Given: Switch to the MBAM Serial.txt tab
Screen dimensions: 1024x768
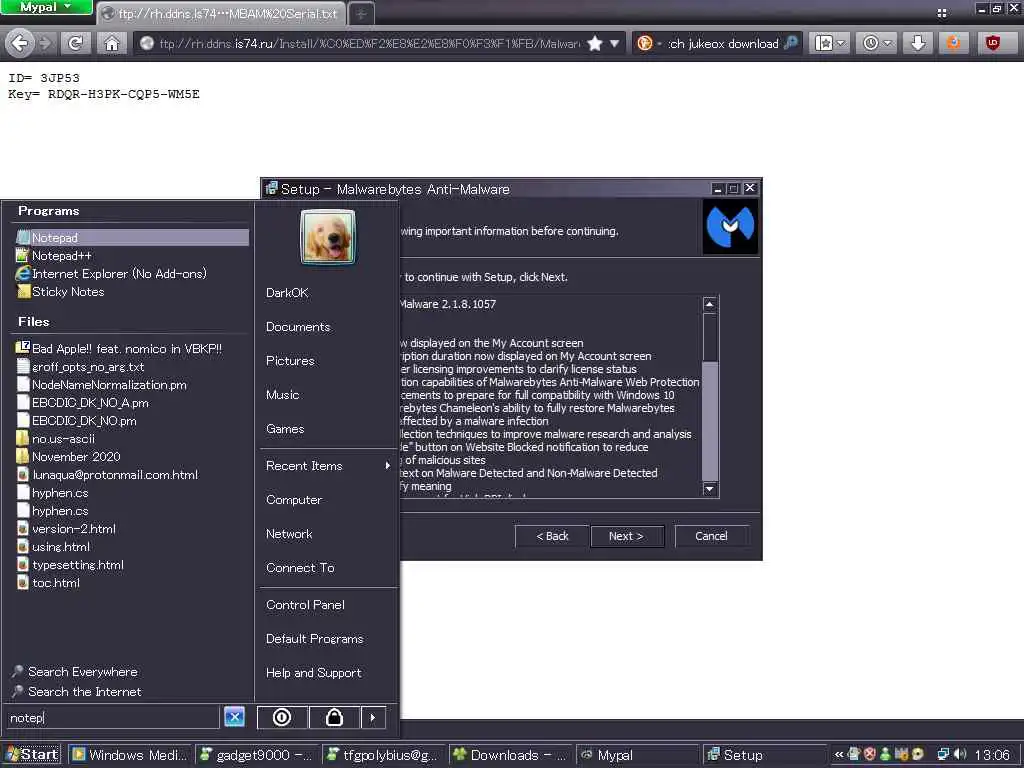Looking at the screenshot, I should 220,13.
